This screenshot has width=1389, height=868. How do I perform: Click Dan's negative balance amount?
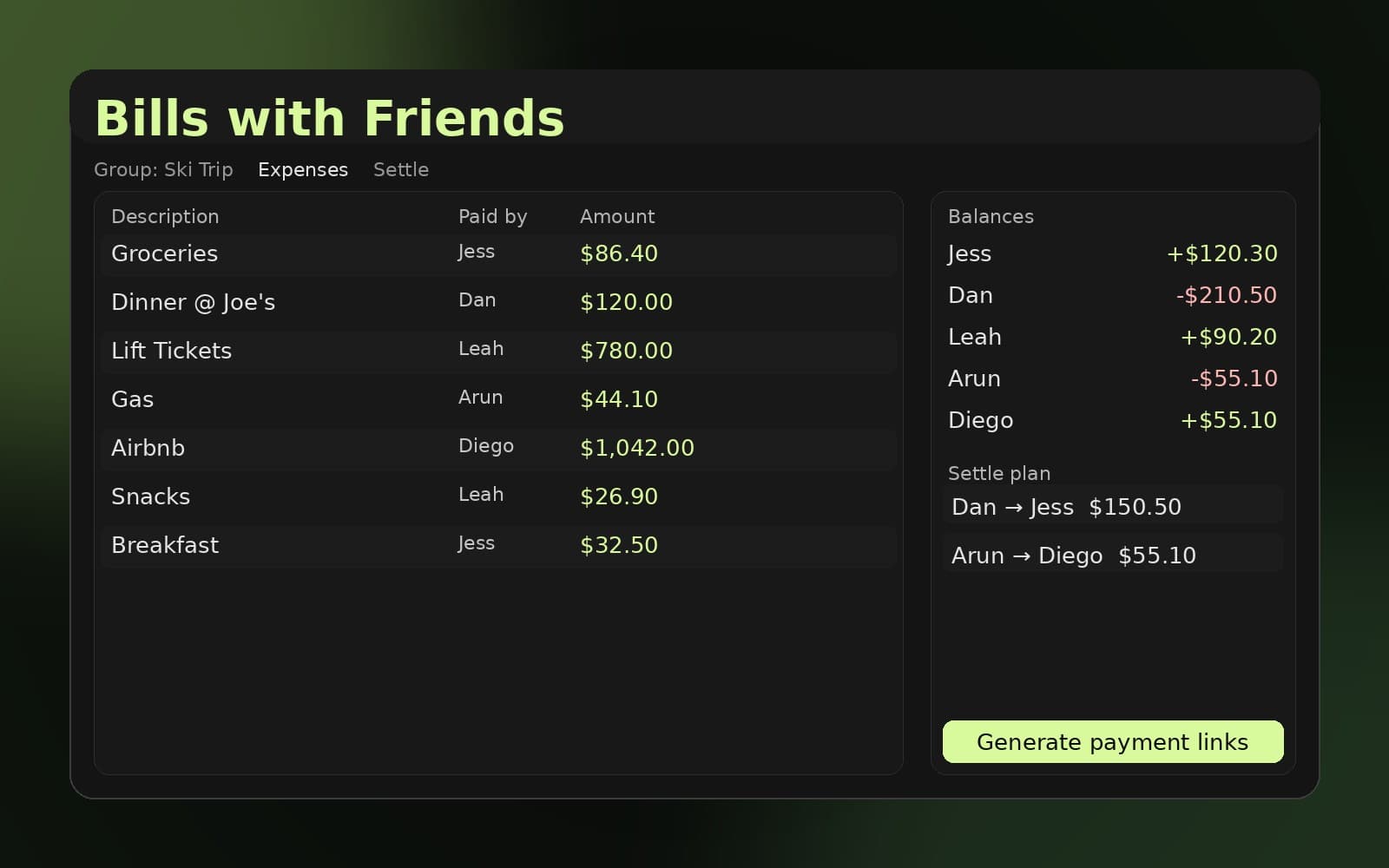coord(1225,295)
